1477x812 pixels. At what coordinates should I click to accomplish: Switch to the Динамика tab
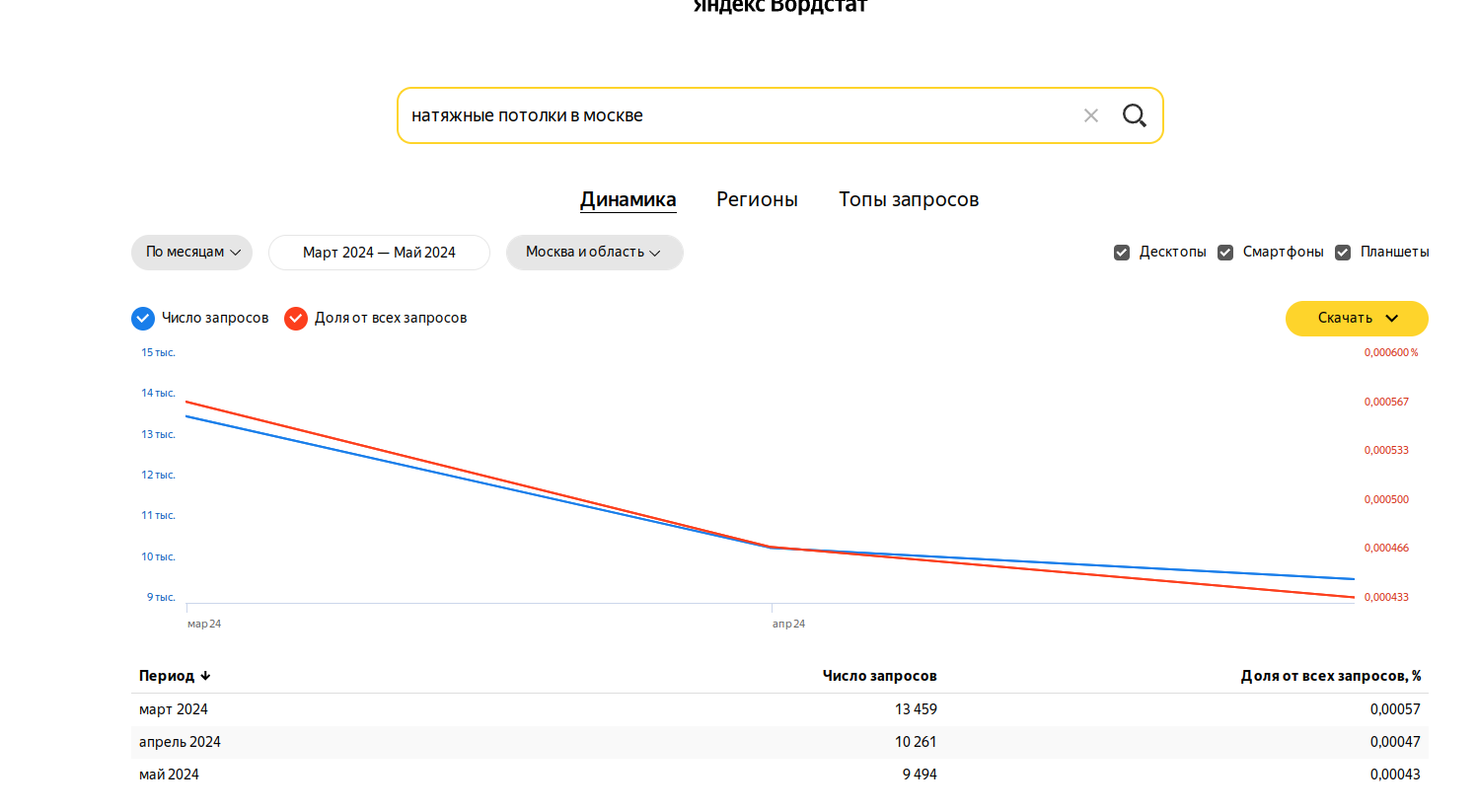(x=628, y=199)
